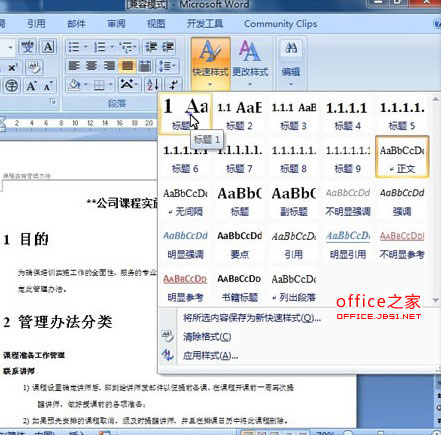Image resolution: width=441 pixels, height=435 pixels.
Task: Click the character border 'A' icon
Action: pos(48,47)
